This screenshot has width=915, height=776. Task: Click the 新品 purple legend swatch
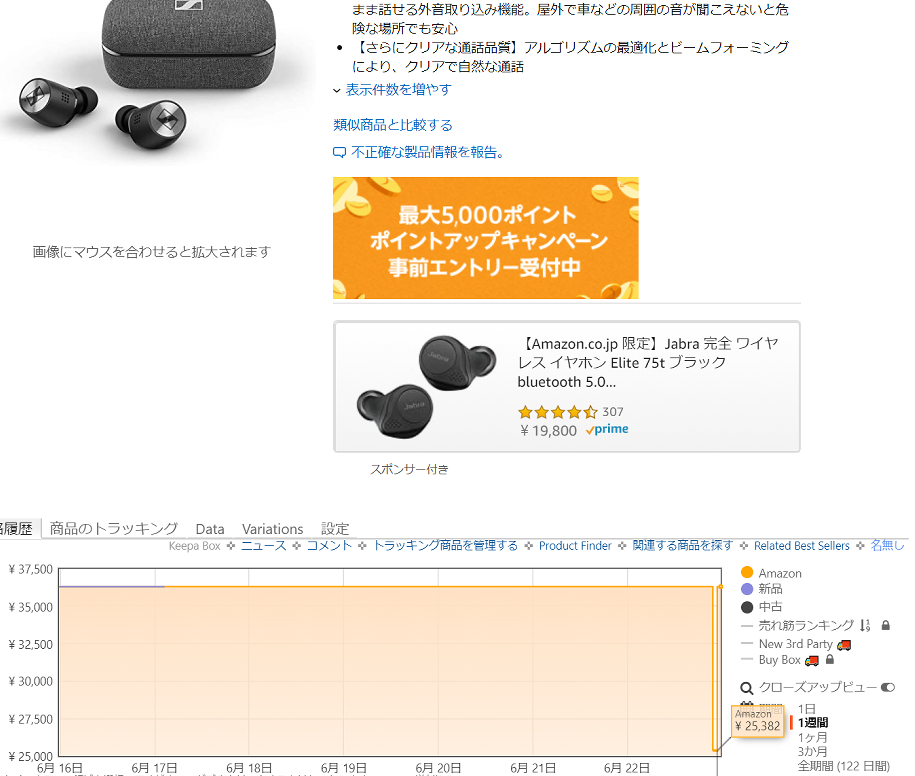[746, 589]
